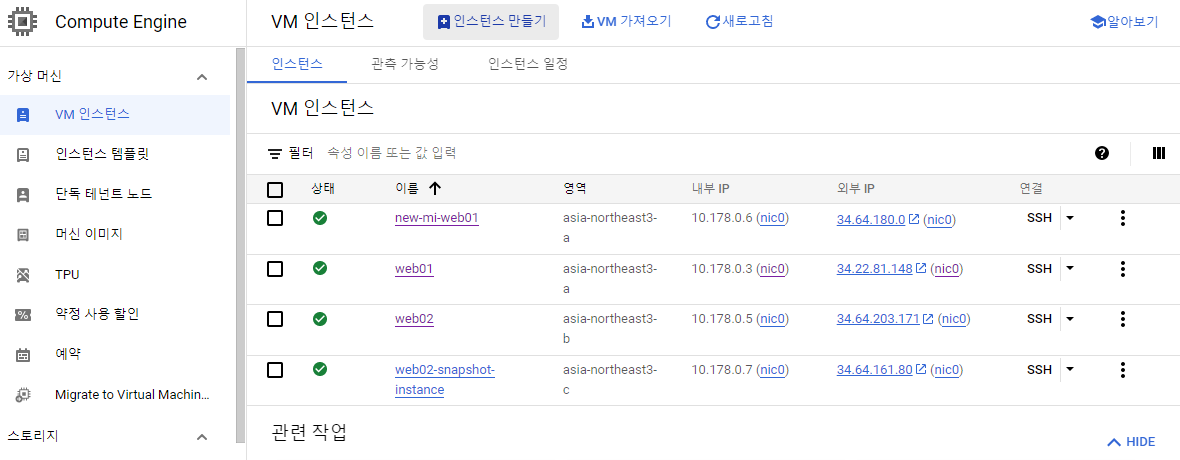Collapse 관련 작업 section with HIDE

[1131, 442]
